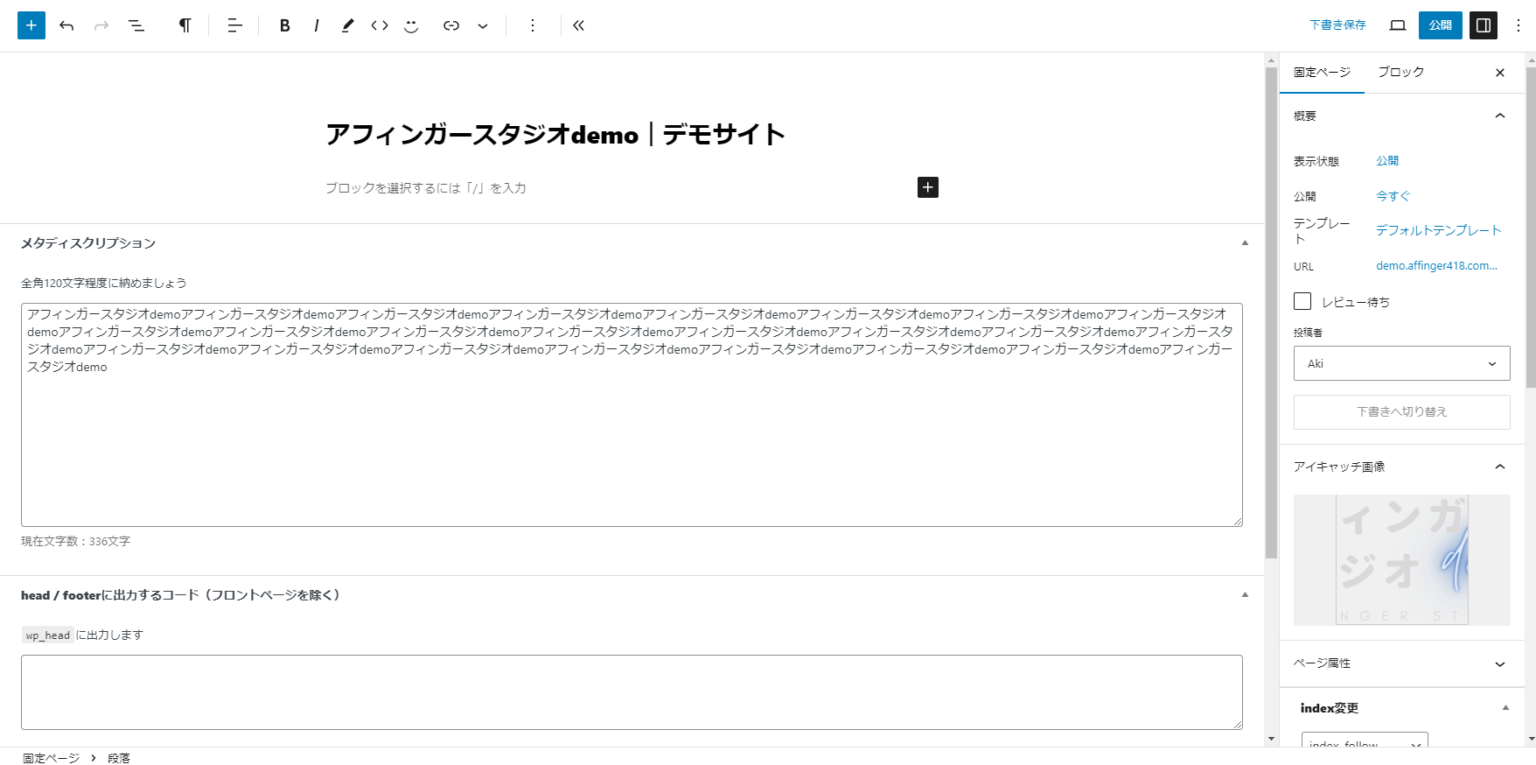Insert a link with the link icon
This screenshot has height=765, width=1536.
click(451, 26)
